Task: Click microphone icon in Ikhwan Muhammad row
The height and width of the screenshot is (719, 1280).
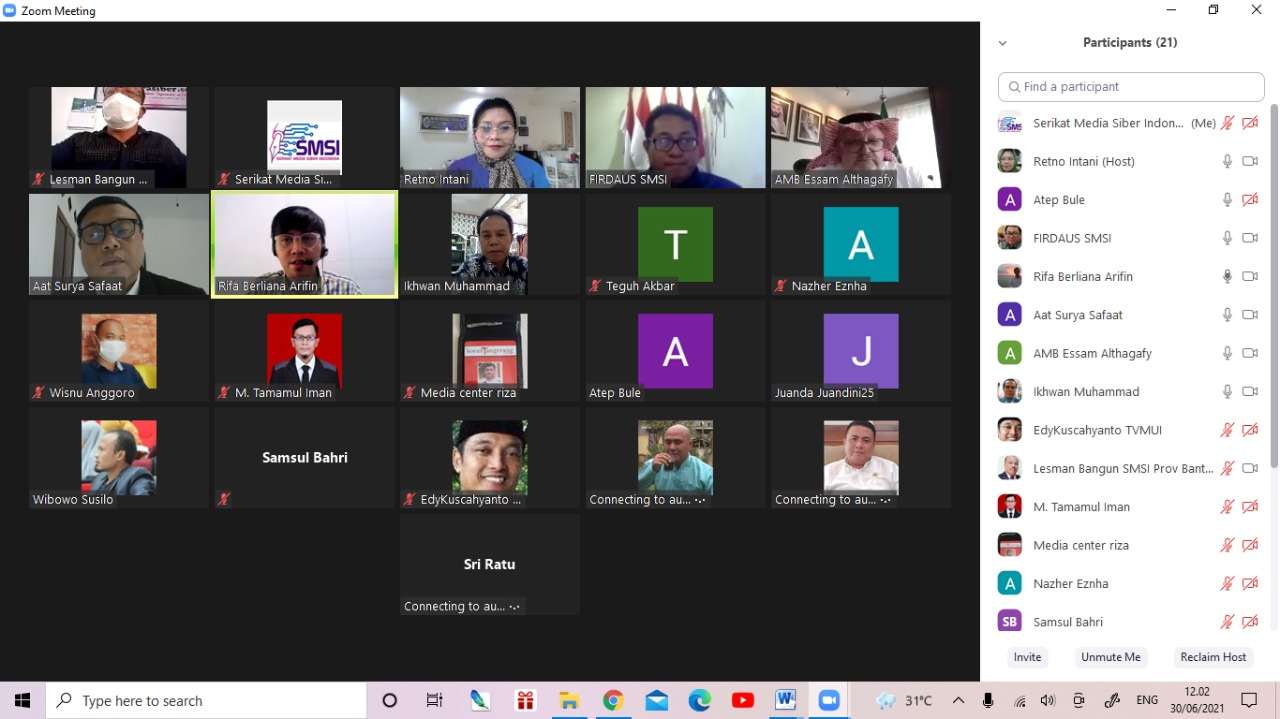Action: 1227,392
